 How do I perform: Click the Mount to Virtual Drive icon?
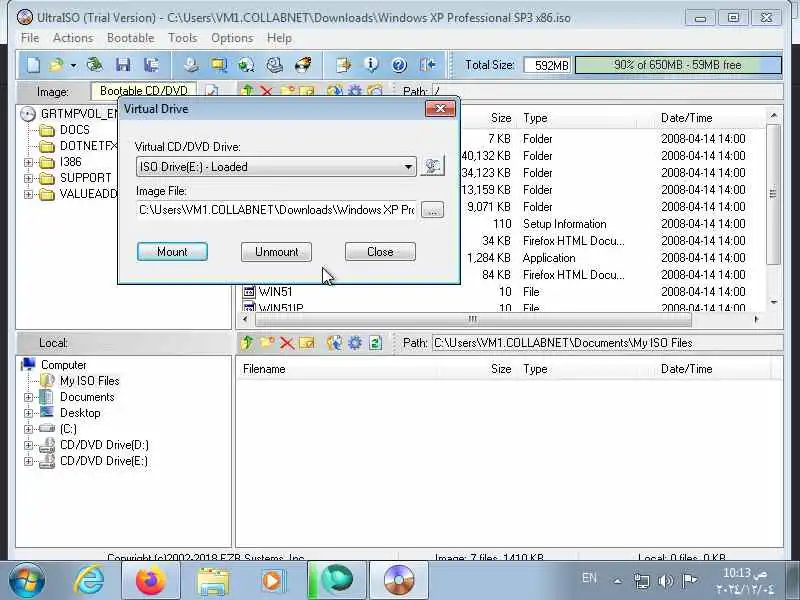pyautogui.click(x=275, y=65)
